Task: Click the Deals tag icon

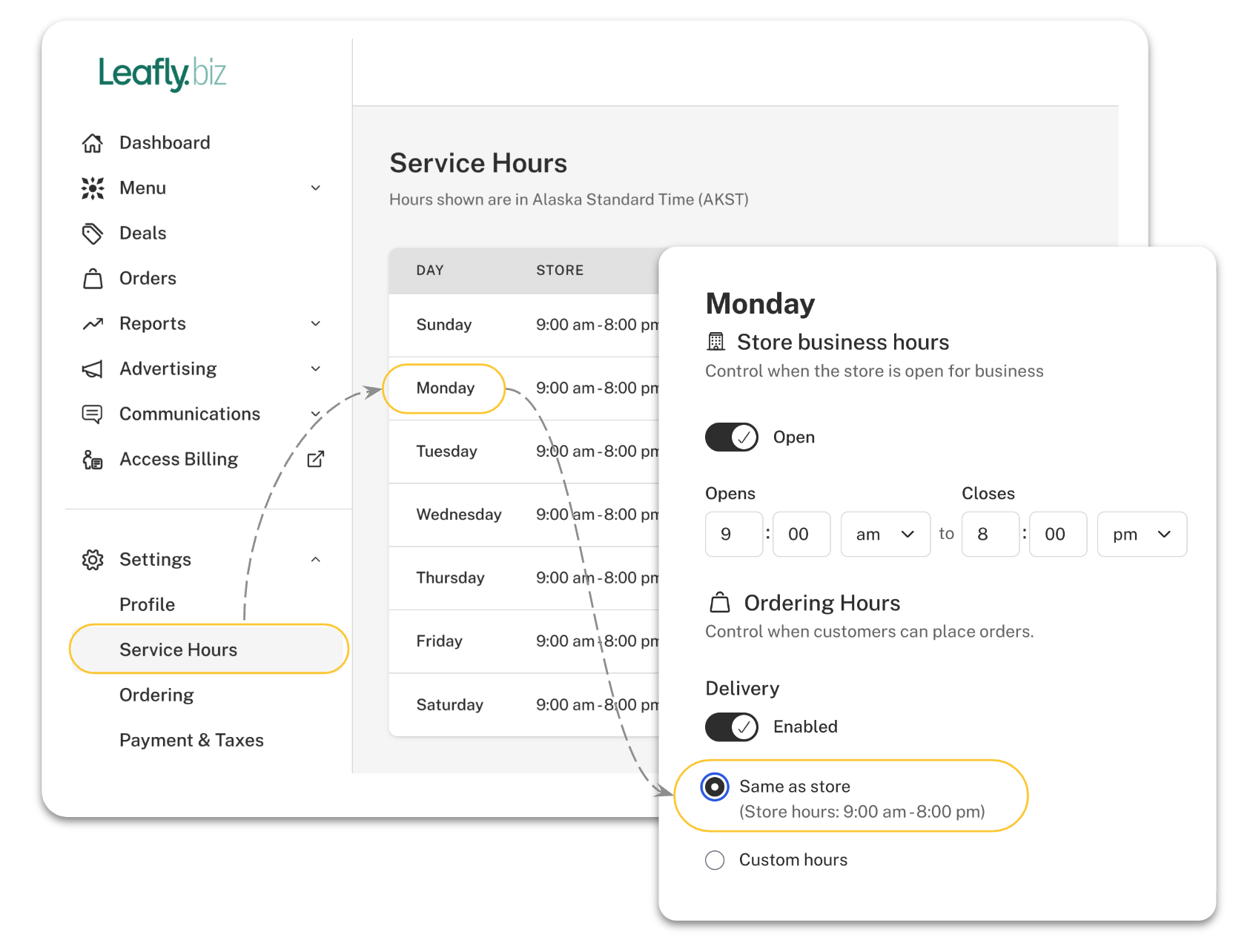Action: (93, 234)
